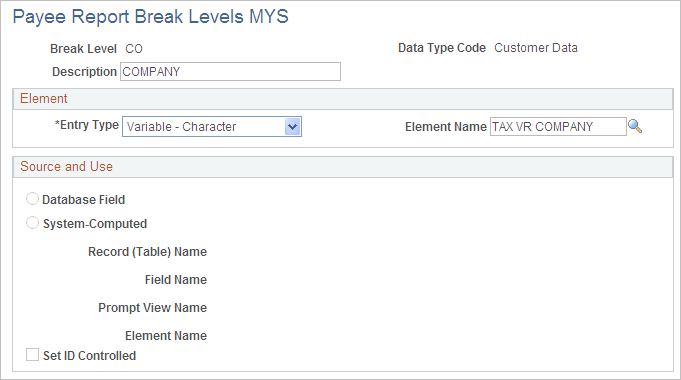Image resolution: width=681 pixels, height=380 pixels.
Task: Click the Field Name label
Action: click(176, 280)
